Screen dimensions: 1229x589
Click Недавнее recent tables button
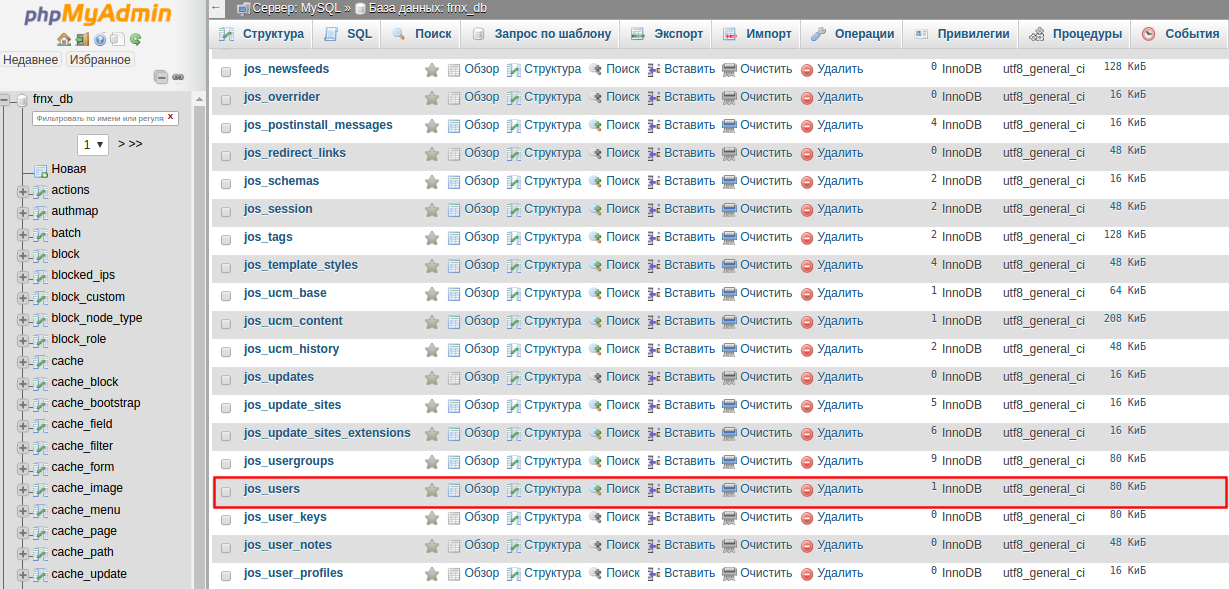point(31,60)
